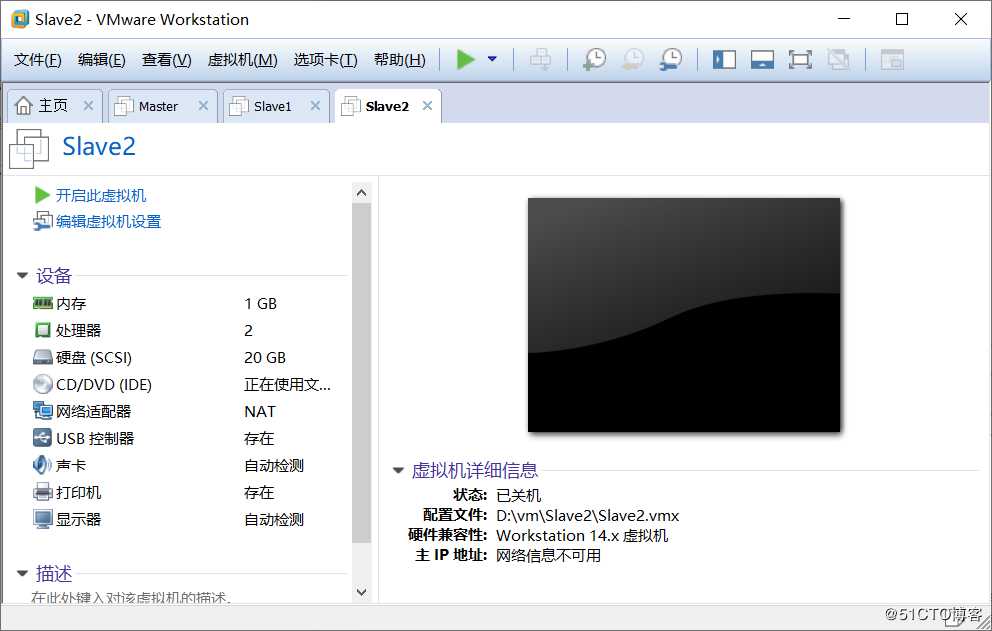Click the 声卡 sound card icon

coord(42,465)
